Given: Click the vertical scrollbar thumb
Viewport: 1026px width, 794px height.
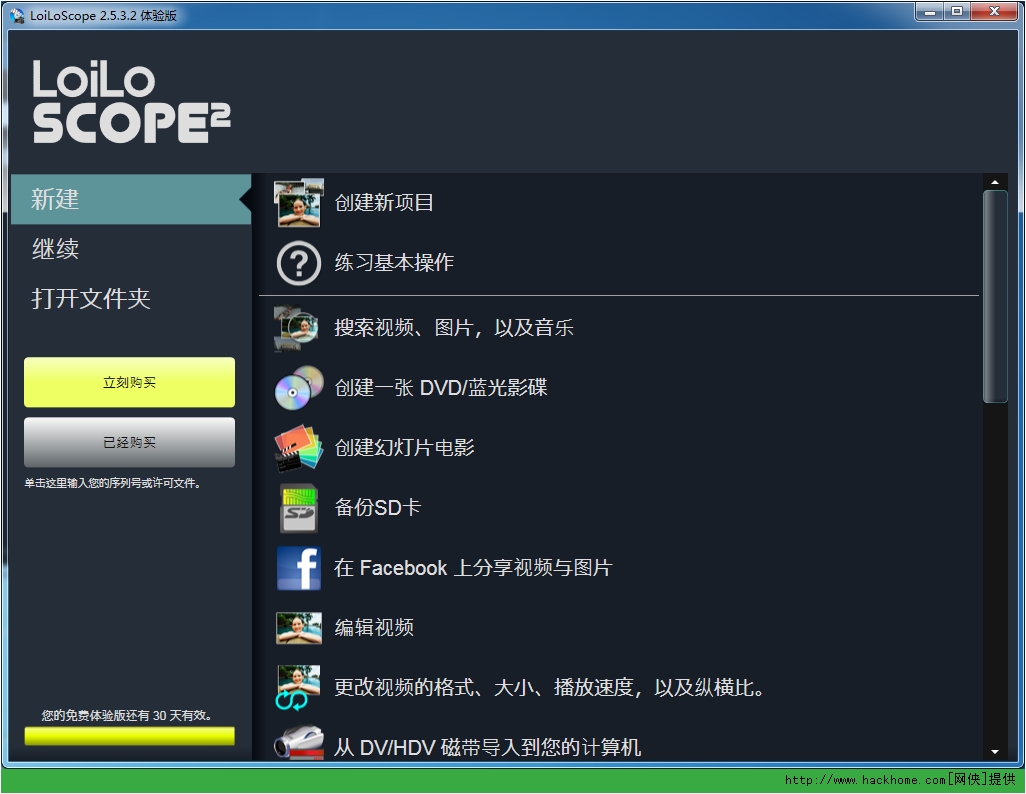Looking at the screenshot, I should coord(995,297).
